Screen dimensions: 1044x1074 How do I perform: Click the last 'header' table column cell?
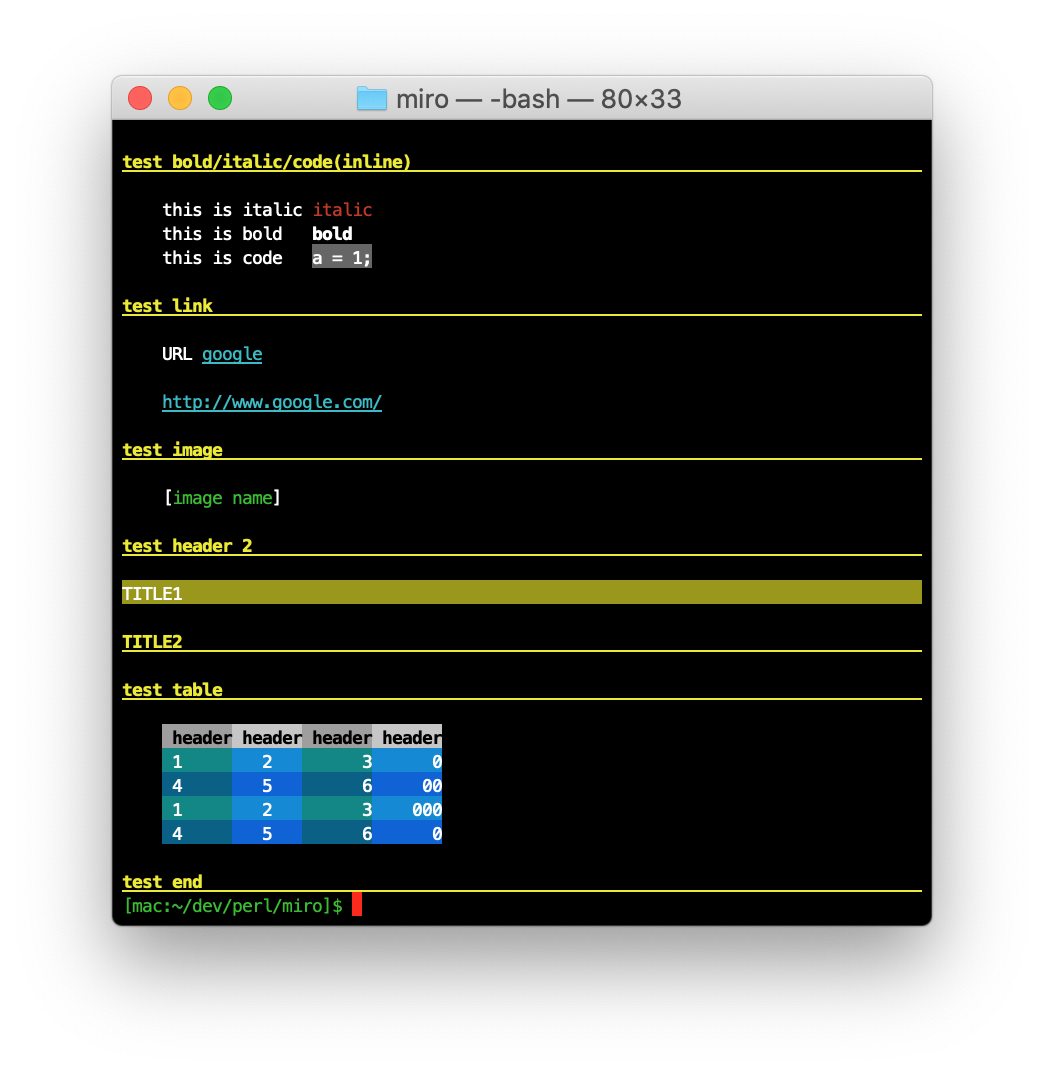[407, 737]
